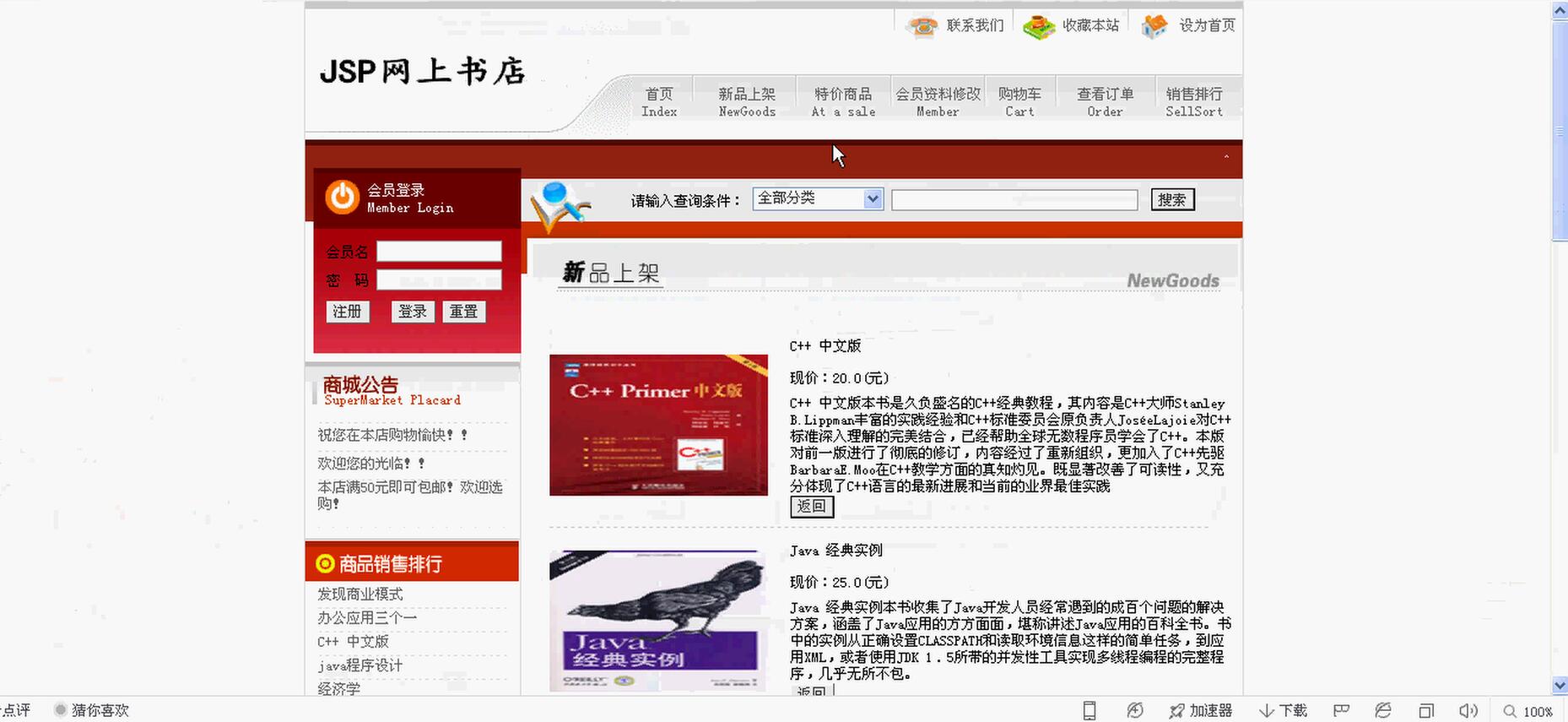Screen dimensions: 1568x722
Task: Open 办公应用三个一 in sales ranking
Action: pos(367,617)
